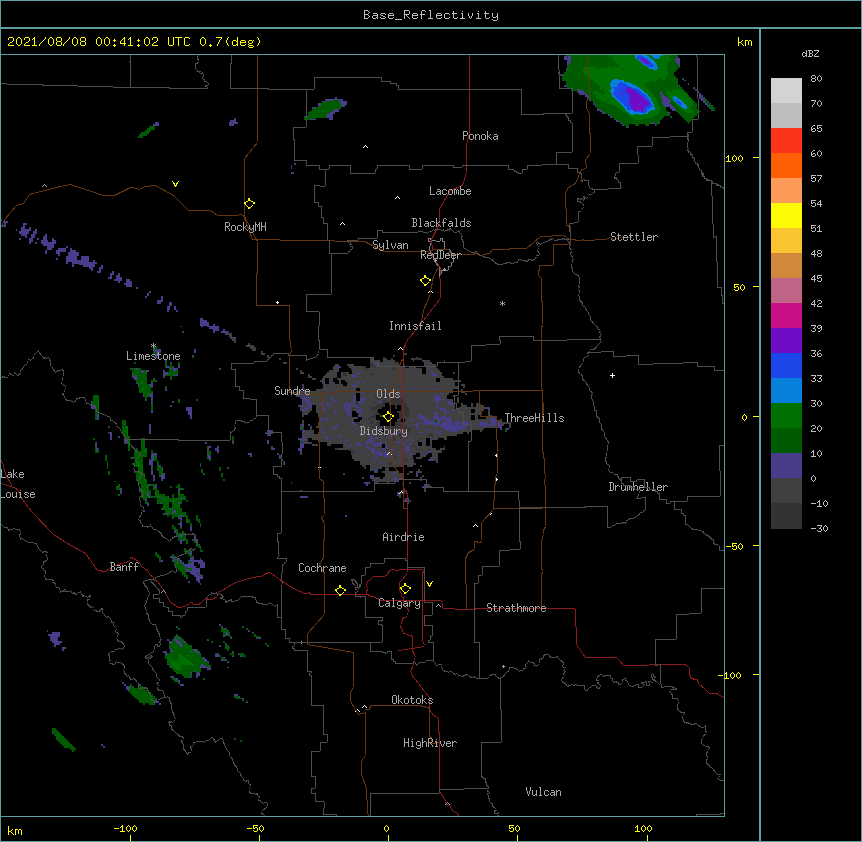Click the Okotoks label
Screen dimensions: 862x842
point(412,700)
